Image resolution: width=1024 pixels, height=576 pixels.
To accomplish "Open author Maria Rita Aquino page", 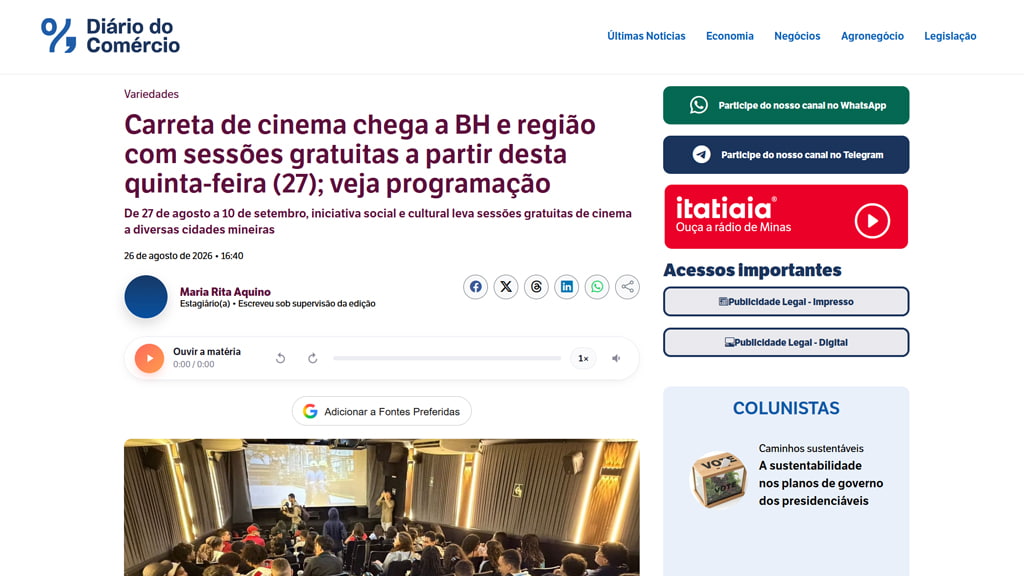I will click(x=225, y=292).
